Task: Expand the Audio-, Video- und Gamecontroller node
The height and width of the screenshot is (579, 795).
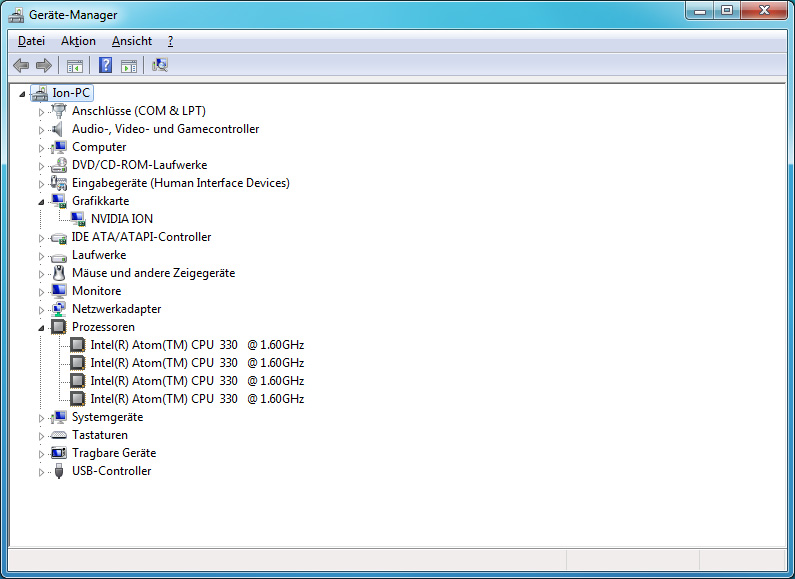Action: pos(42,130)
